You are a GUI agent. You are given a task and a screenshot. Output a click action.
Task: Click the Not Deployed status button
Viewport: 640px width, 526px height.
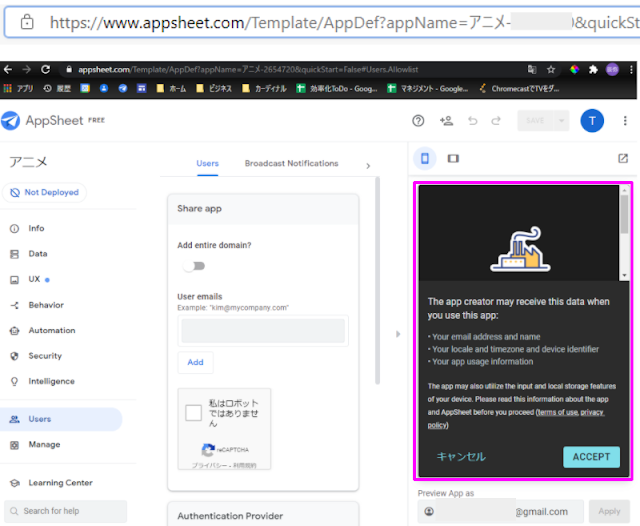[44, 192]
